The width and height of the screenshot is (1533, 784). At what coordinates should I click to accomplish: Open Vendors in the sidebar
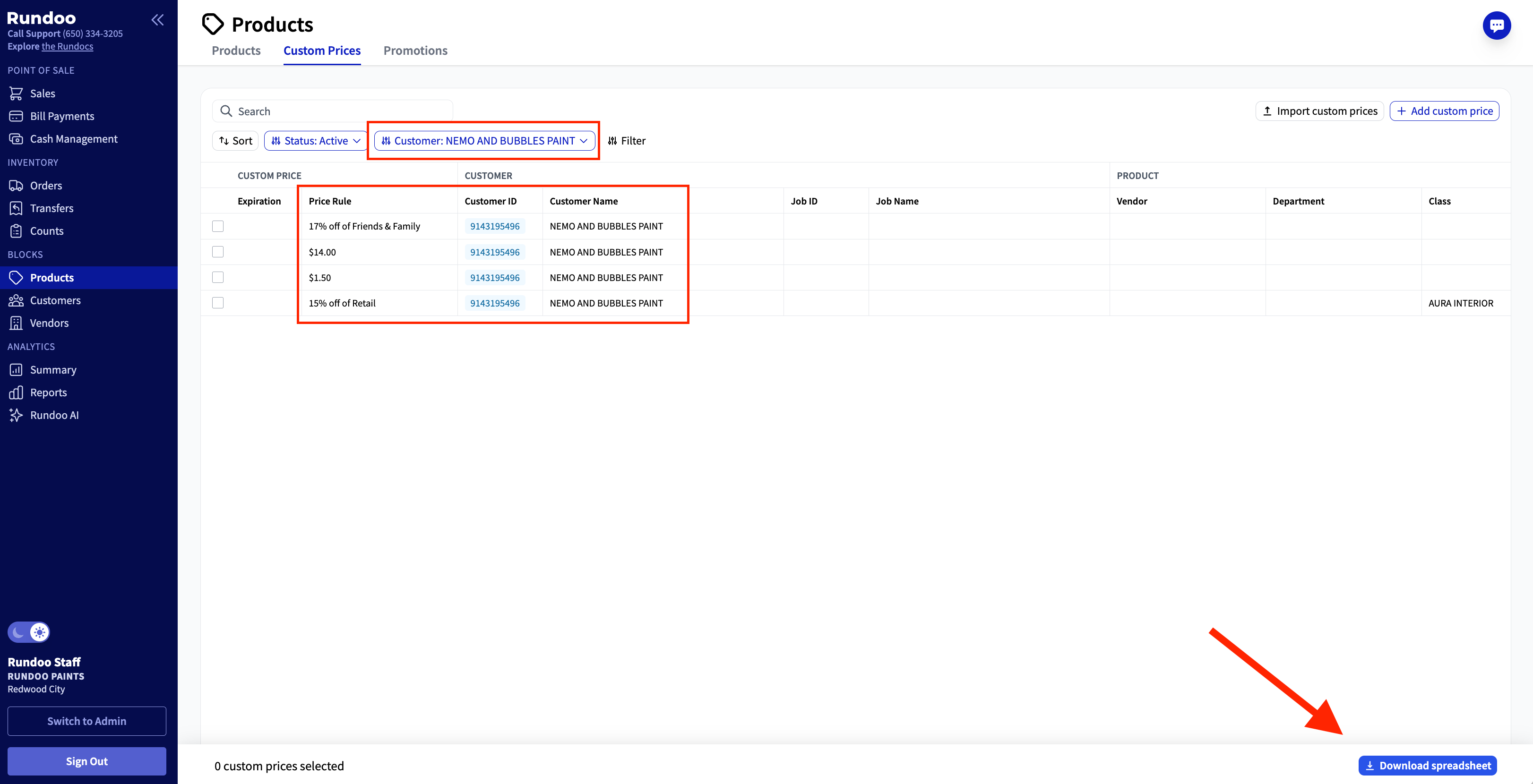click(x=89, y=323)
